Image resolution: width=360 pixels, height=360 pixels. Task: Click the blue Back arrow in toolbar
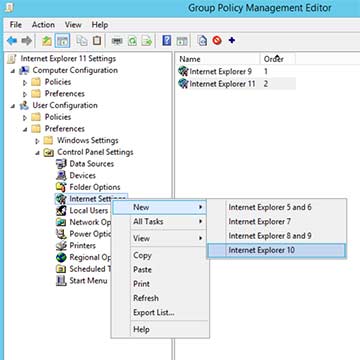(x=12, y=41)
